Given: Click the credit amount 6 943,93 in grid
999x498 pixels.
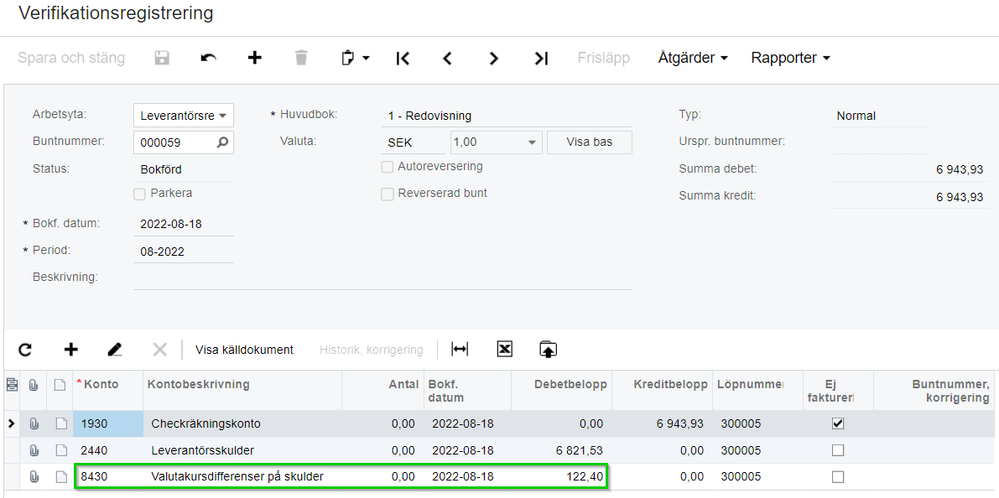Looking at the screenshot, I should coord(680,423).
